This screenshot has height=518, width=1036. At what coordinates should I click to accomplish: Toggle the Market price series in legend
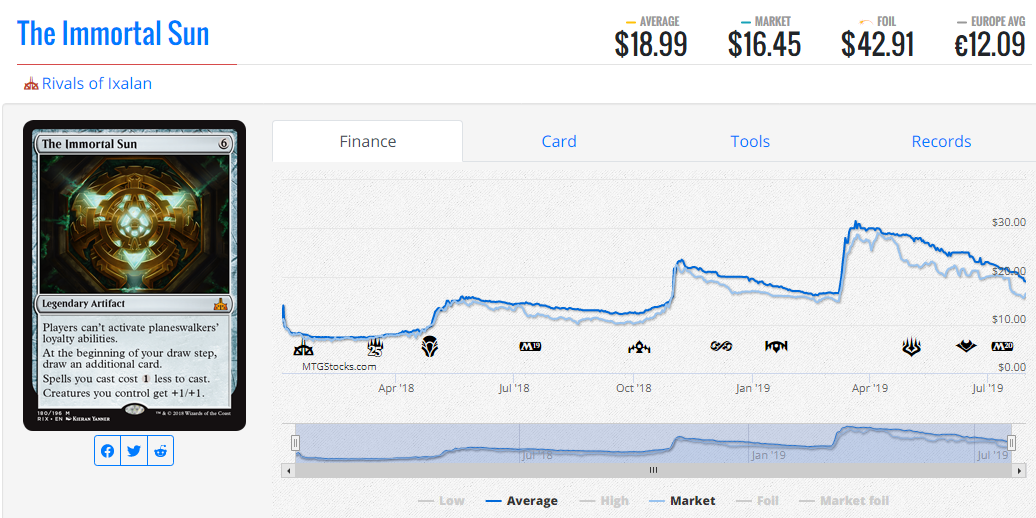[682, 501]
